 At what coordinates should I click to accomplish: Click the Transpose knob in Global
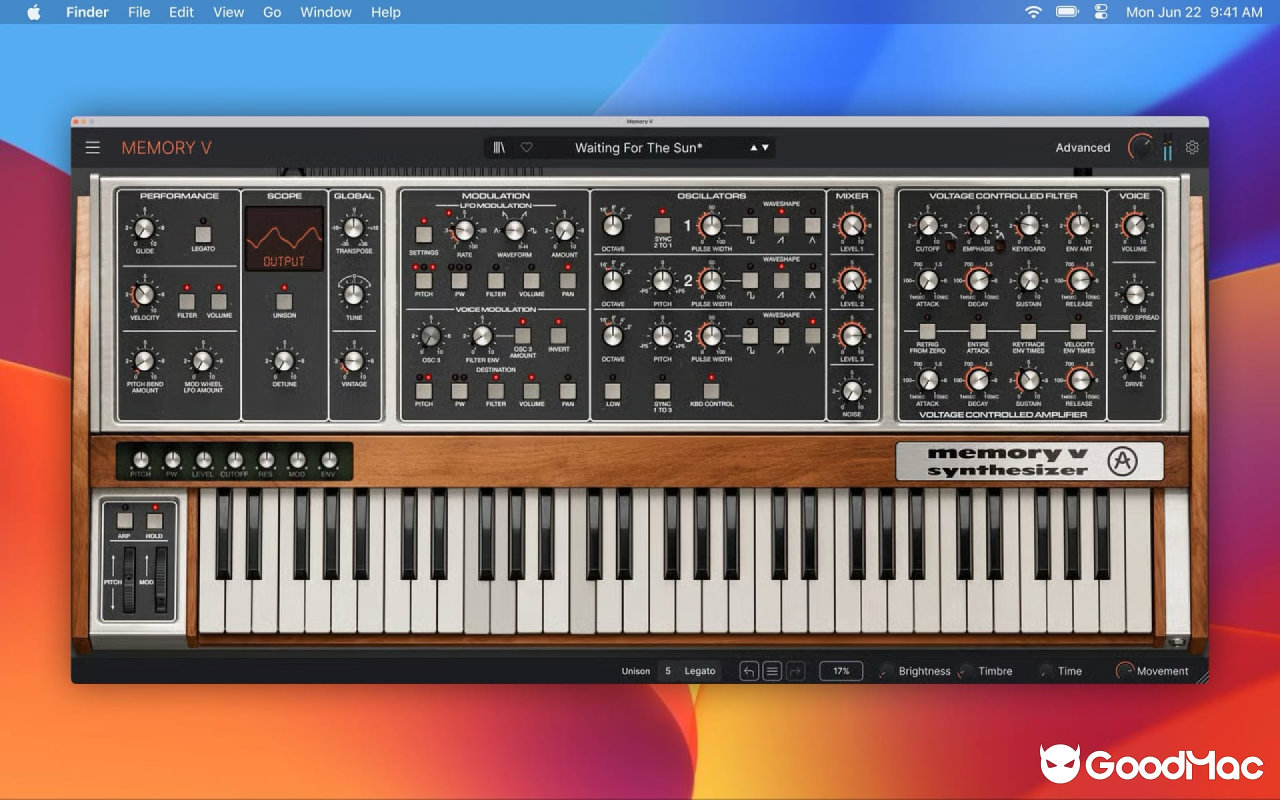(x=353, y=227)
